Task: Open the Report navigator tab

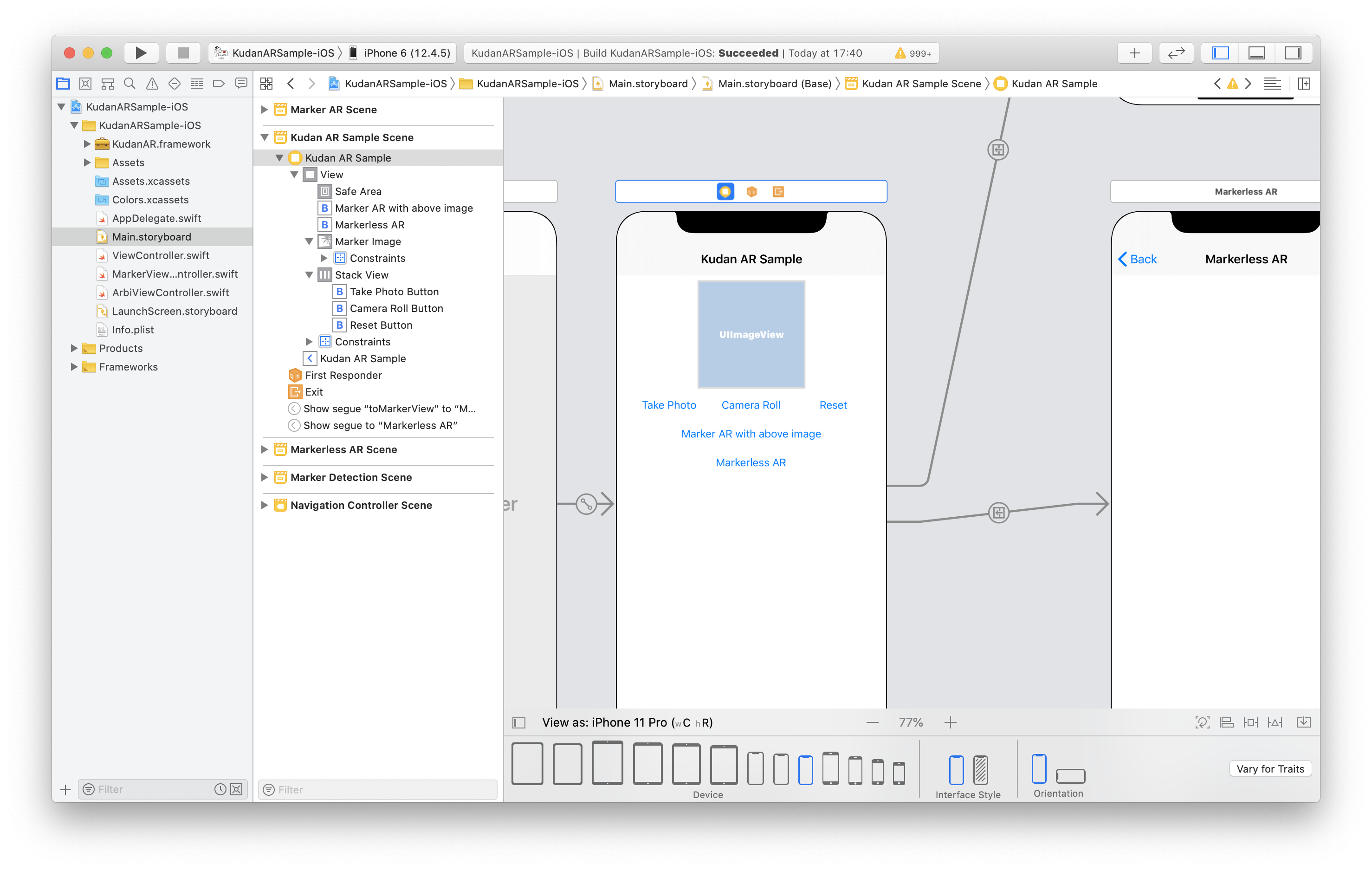Action: pos(241,84)
